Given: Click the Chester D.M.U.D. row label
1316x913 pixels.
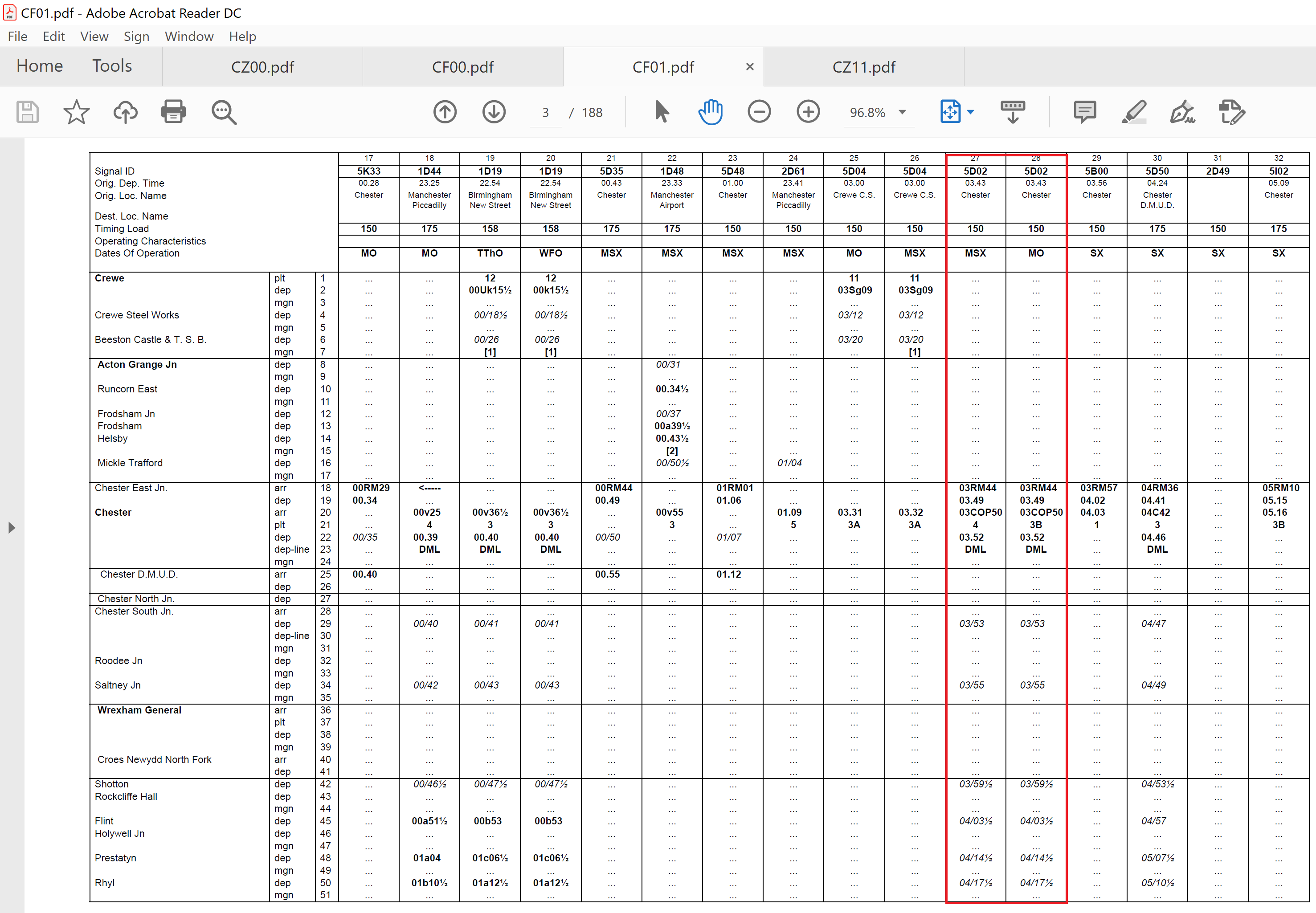Looking at the screenshot, I should pyautogui.click(x=139, y=575).
